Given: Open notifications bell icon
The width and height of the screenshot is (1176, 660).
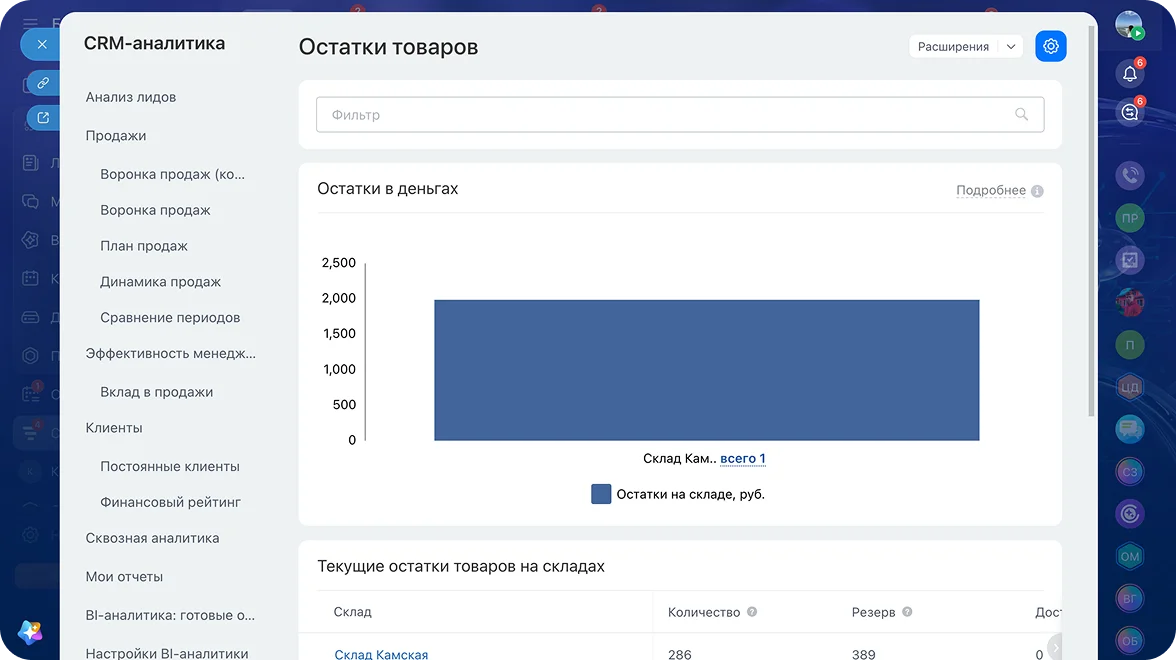Looking at the screenshot, I should (1130, 74).
